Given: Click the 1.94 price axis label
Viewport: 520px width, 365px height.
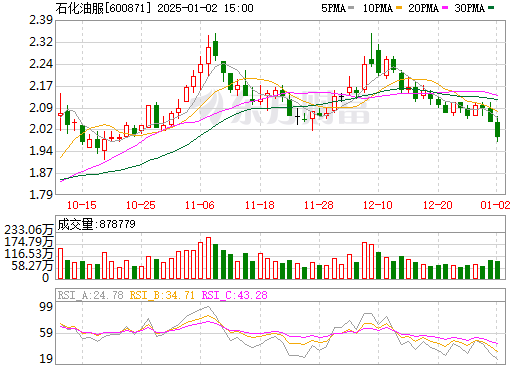Looking at the screenshot, I should [x=41, y=151].
